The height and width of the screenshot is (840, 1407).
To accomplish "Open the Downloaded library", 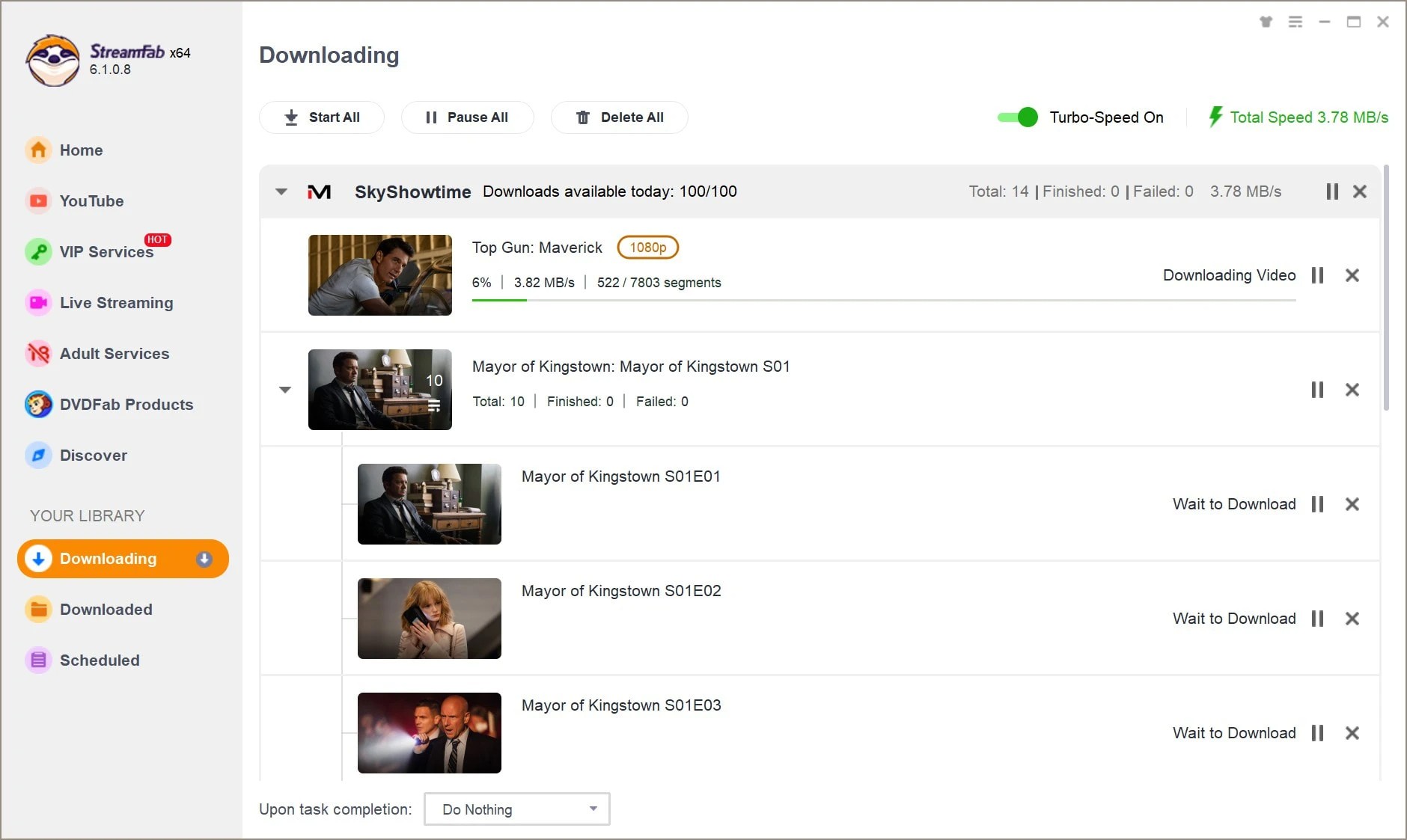I will point(88,609).
